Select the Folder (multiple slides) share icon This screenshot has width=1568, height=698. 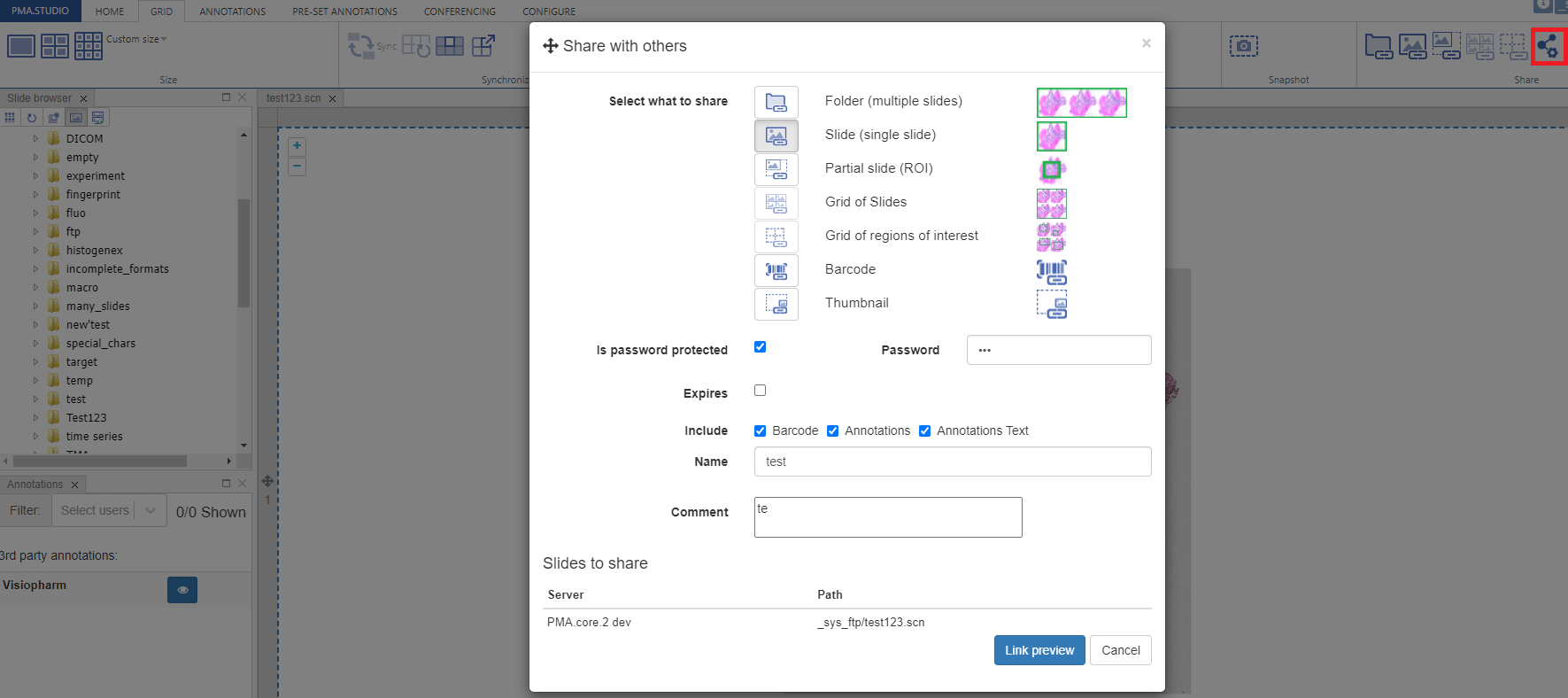coord(776,102)
